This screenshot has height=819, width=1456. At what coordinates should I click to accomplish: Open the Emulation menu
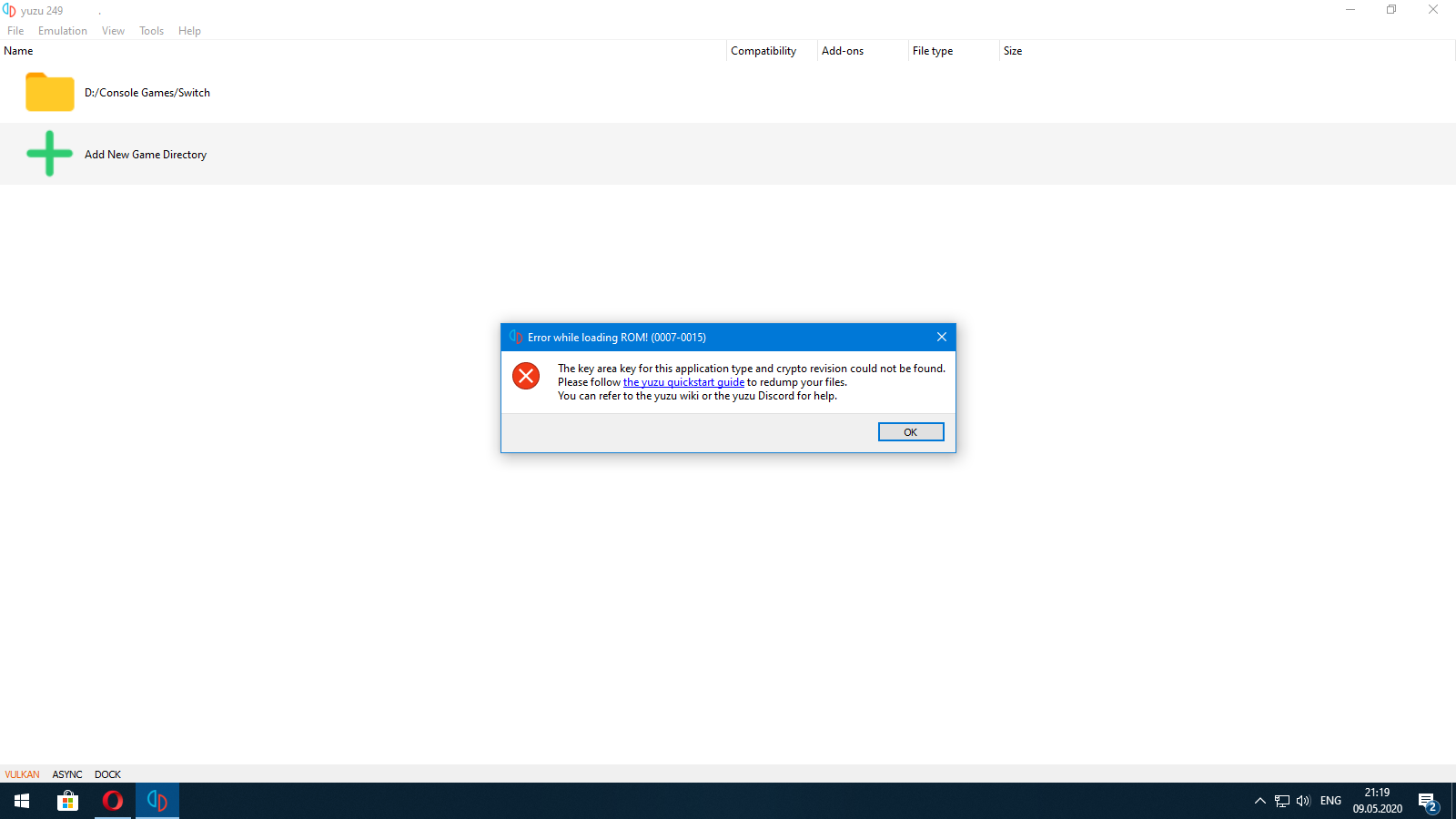click(x=63, y=30)
